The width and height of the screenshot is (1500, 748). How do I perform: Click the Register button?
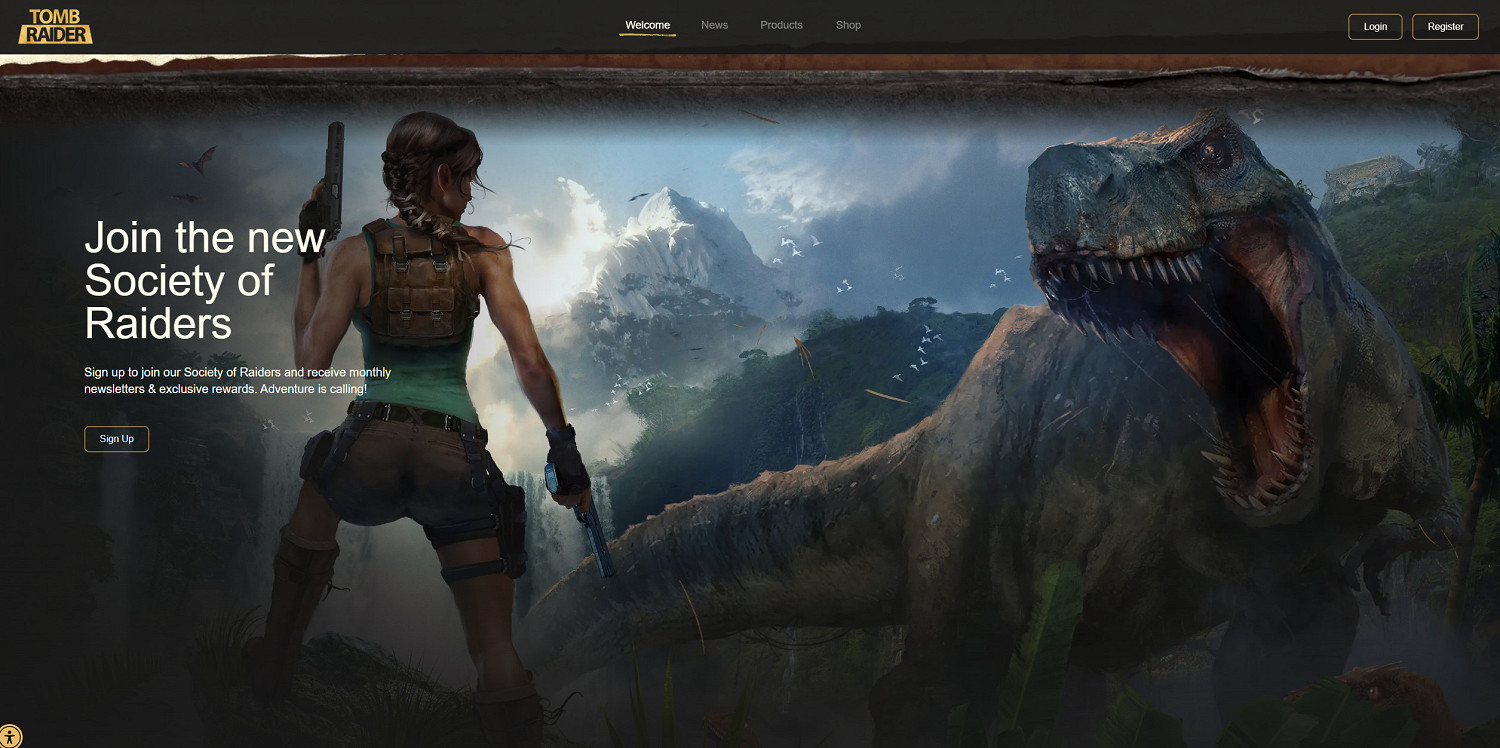[1445, 27]
